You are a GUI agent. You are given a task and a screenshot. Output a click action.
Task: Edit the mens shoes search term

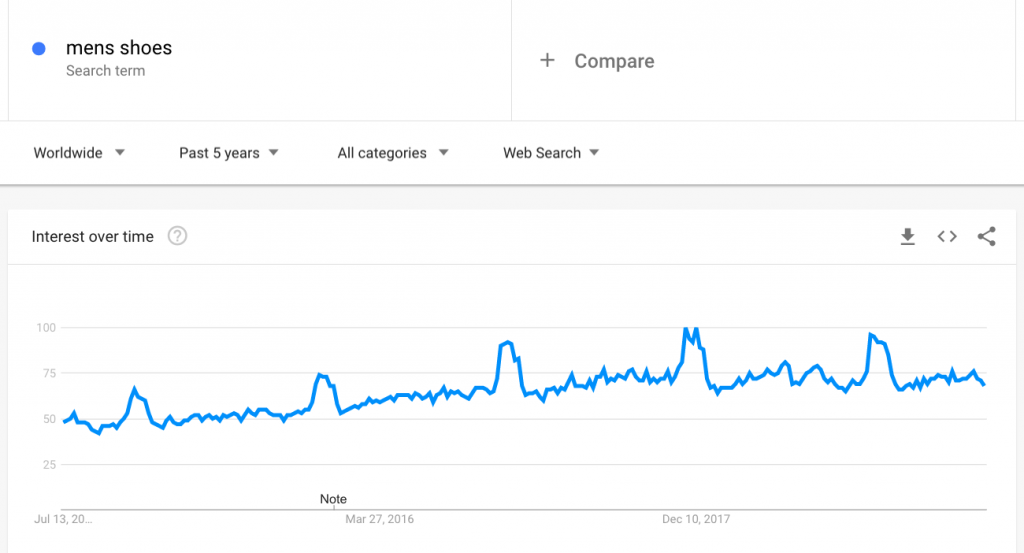[x=119, y=48]
